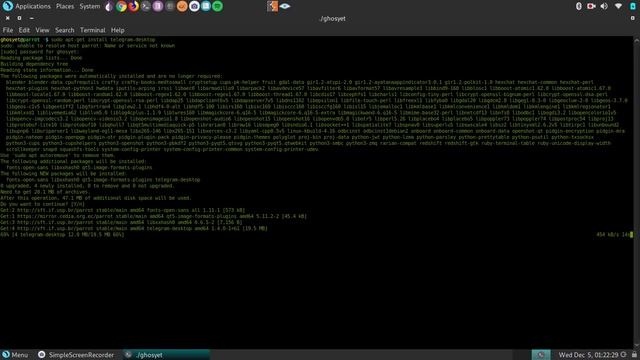This screenshot has width=640, height=360.
Task: Click the red screen recorder tray icon
Action: 591,6
